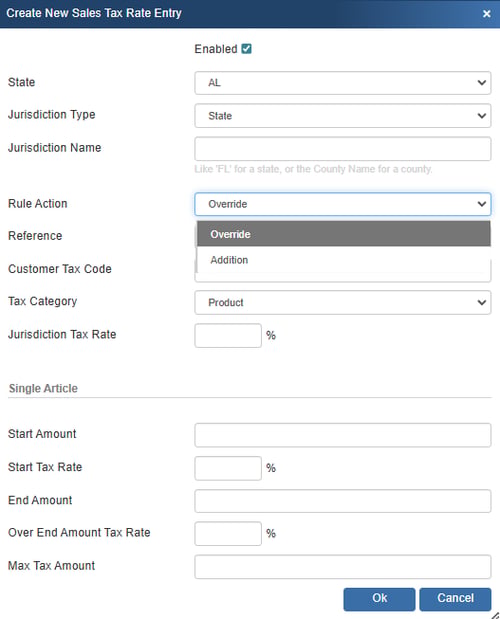The image size is (500, 619).
Task: Close the Create New Sales Tax Rate dialog
Action: pyautogui.click(x=487, y=14)
